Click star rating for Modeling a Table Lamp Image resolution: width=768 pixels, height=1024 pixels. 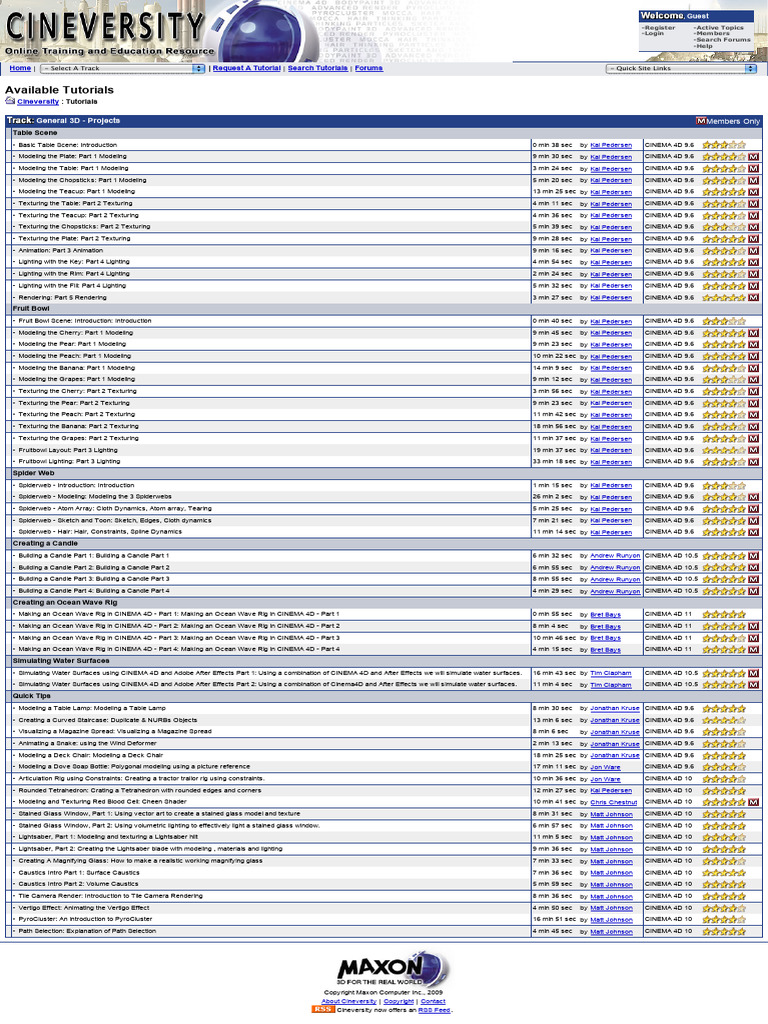coord(724,709)
